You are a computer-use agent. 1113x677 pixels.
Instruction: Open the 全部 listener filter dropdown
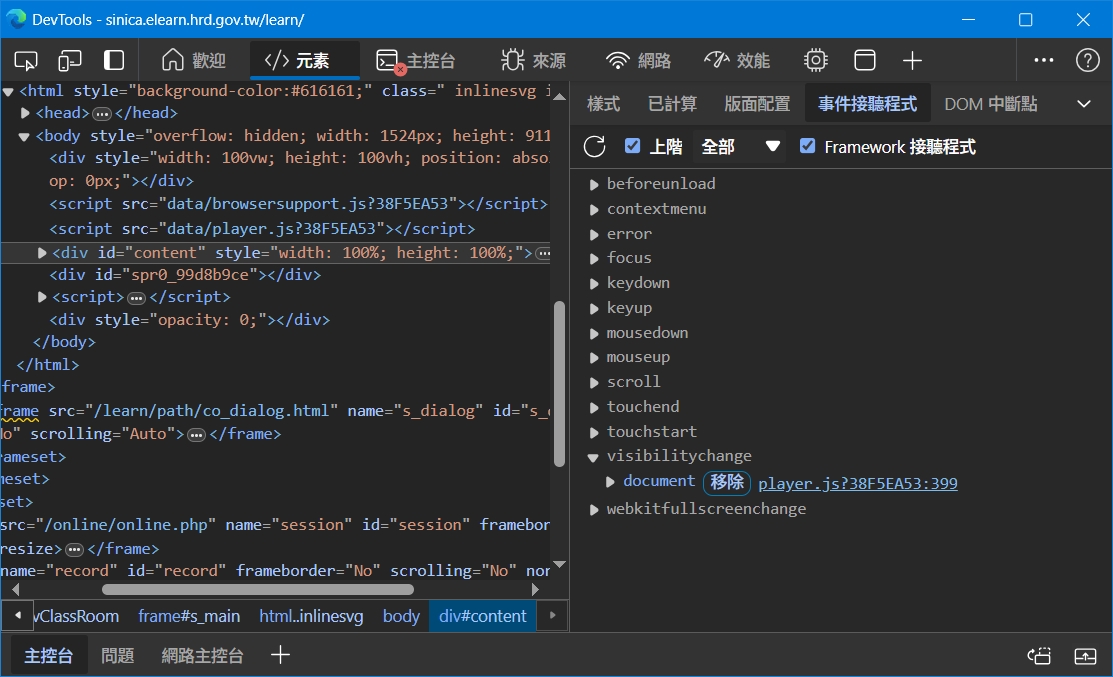pos(740,147)
